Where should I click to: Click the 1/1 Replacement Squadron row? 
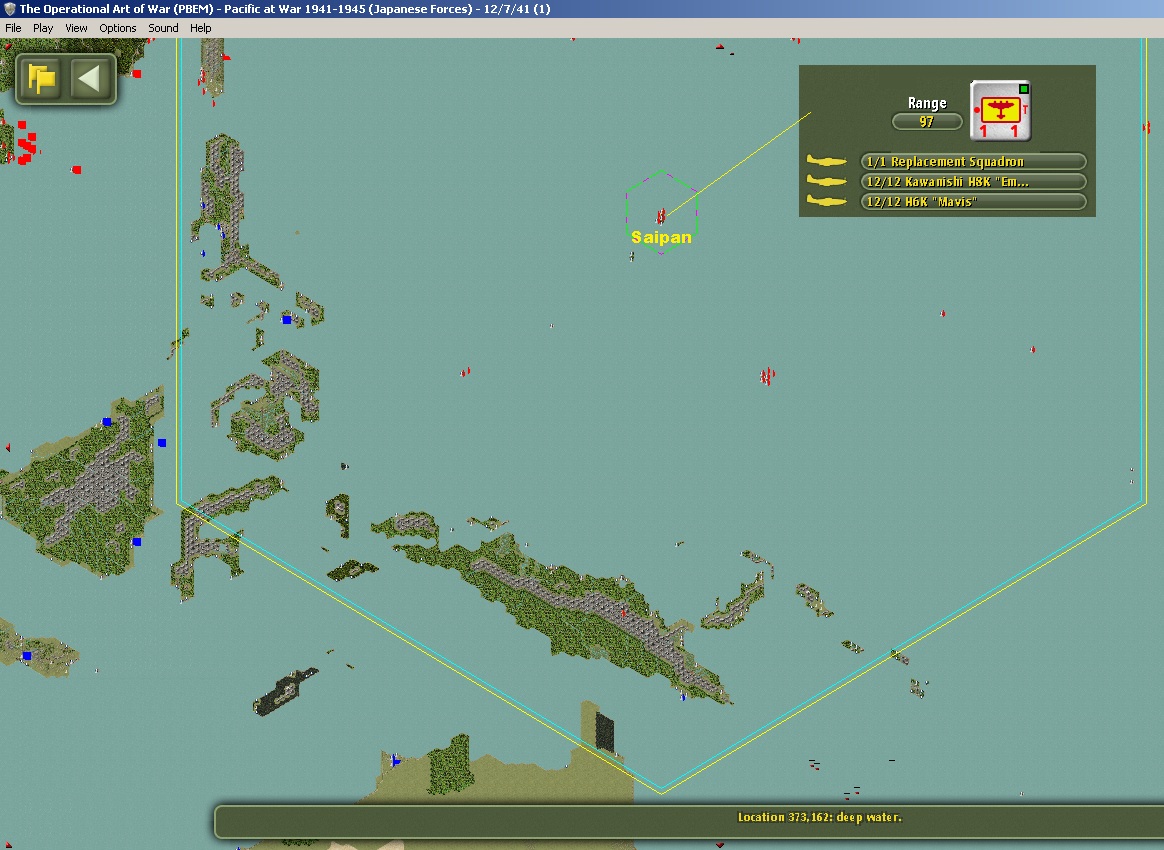point(973,161)
